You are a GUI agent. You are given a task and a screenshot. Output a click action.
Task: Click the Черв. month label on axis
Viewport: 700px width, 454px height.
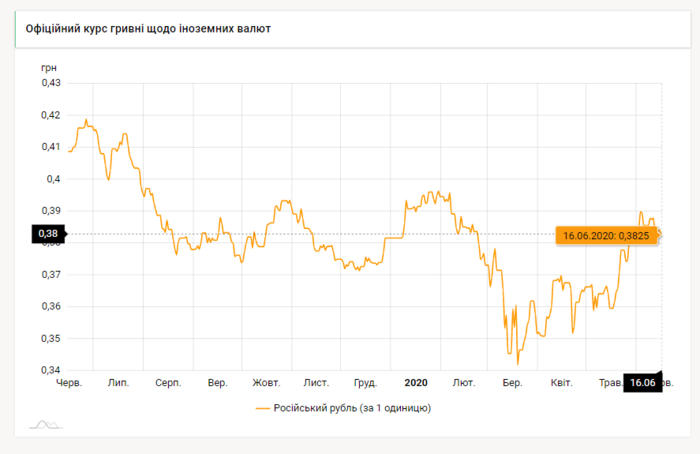click(69, 383)
